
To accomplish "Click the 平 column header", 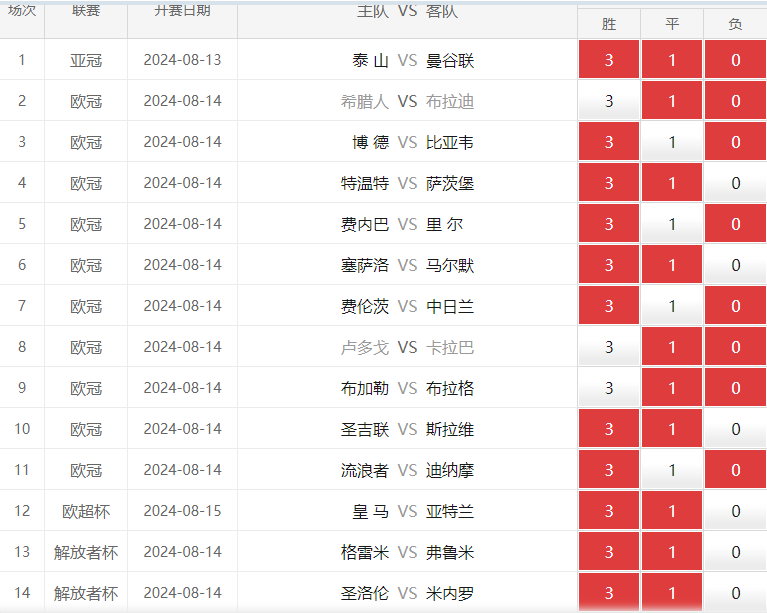I will coord(672,24).
